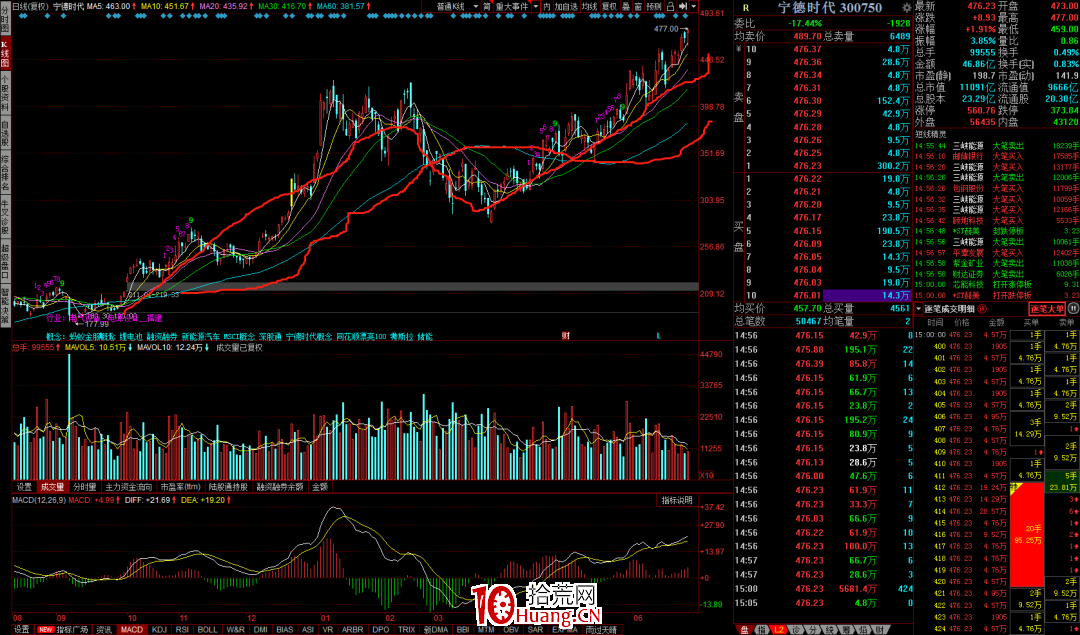Click the NEW 指标广场 button
The width and height of the screenshot is (1080, 635).
tap(63, 629)
